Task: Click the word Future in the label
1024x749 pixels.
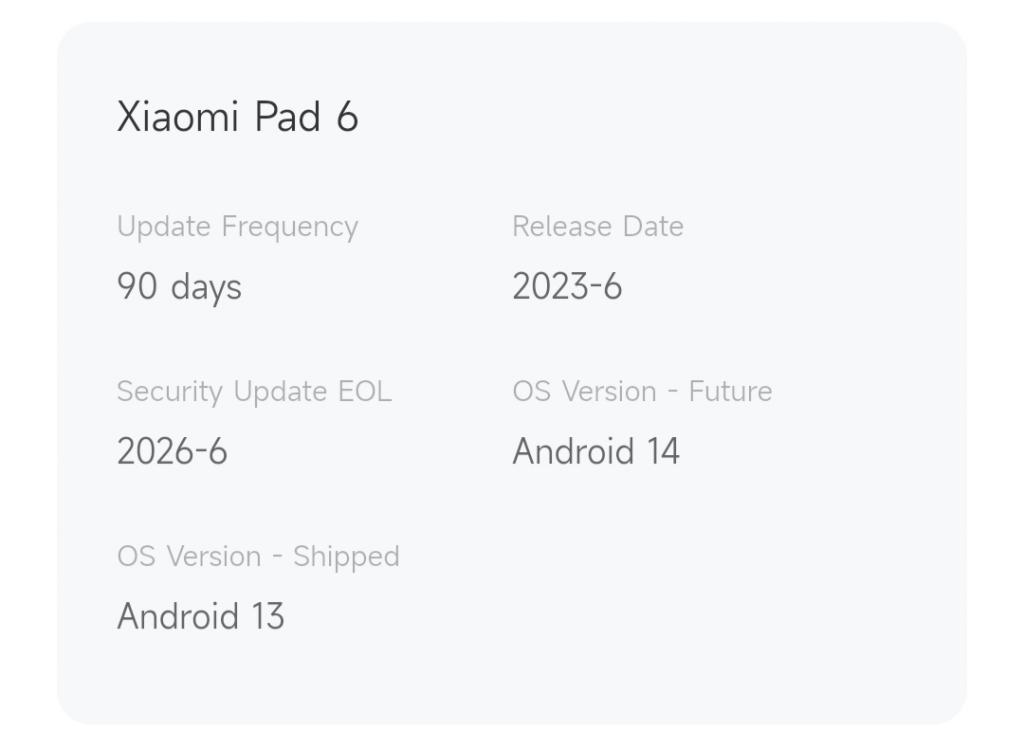Action: pyautogui.click(x=730, y=392)
